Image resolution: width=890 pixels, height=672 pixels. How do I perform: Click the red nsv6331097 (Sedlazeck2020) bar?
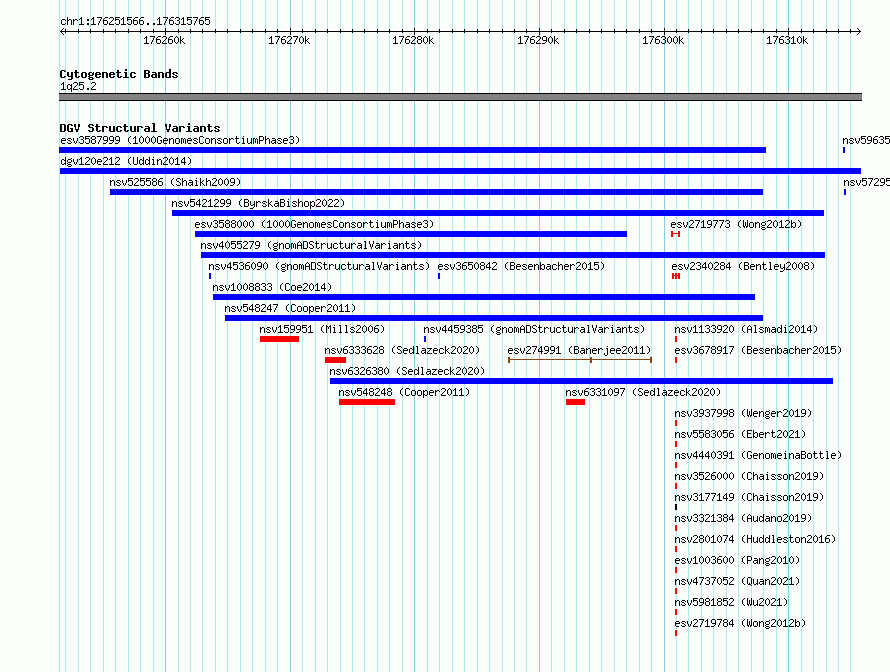coord(576,402)
